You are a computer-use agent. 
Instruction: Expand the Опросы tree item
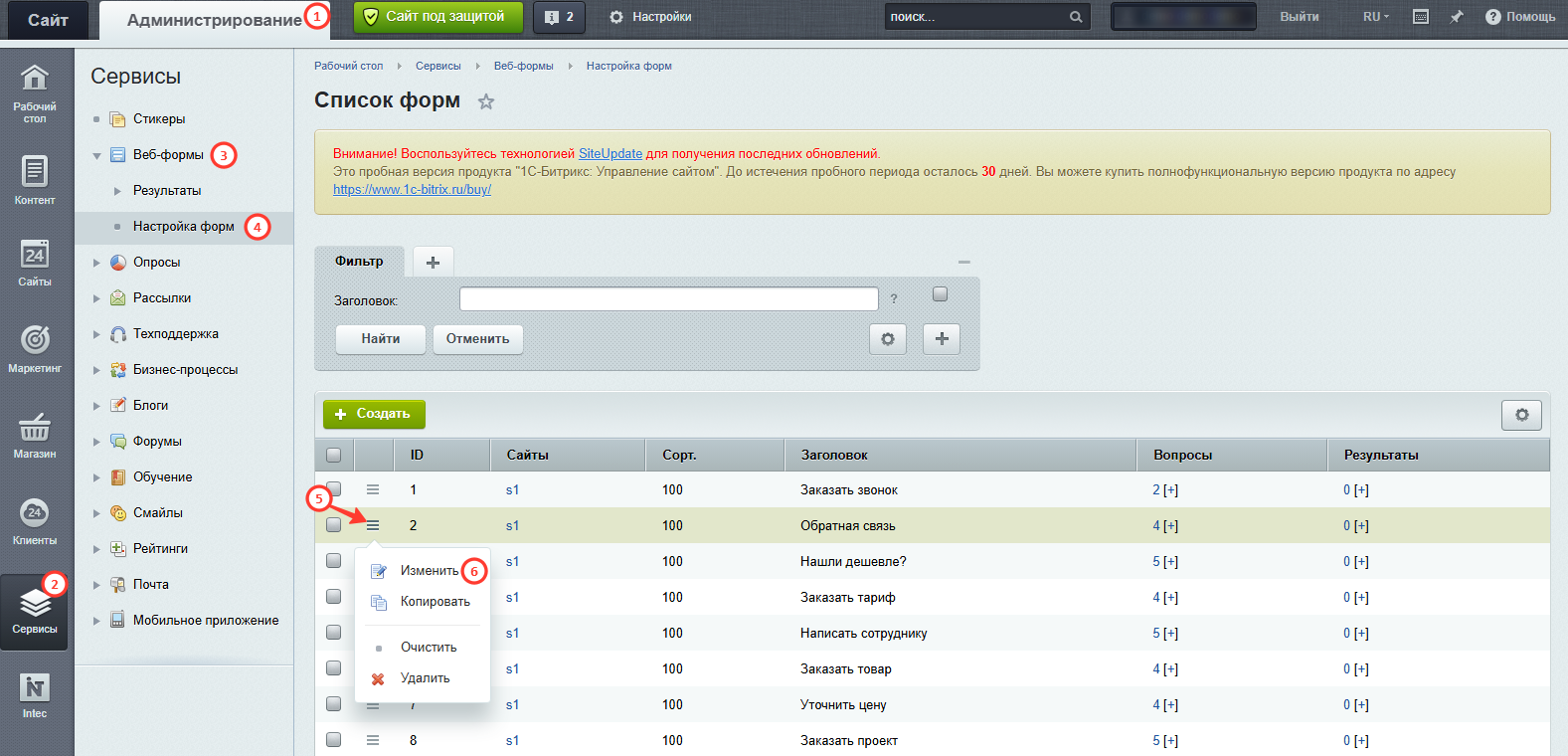tap(96, 263)
